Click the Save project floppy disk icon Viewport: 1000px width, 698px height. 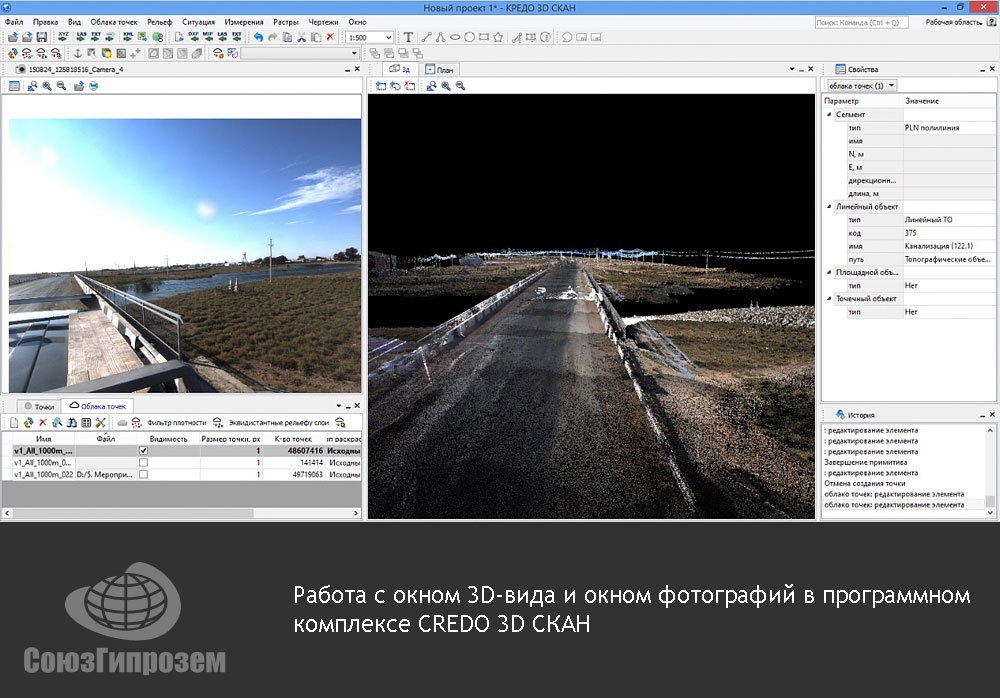tap(42, 37)
